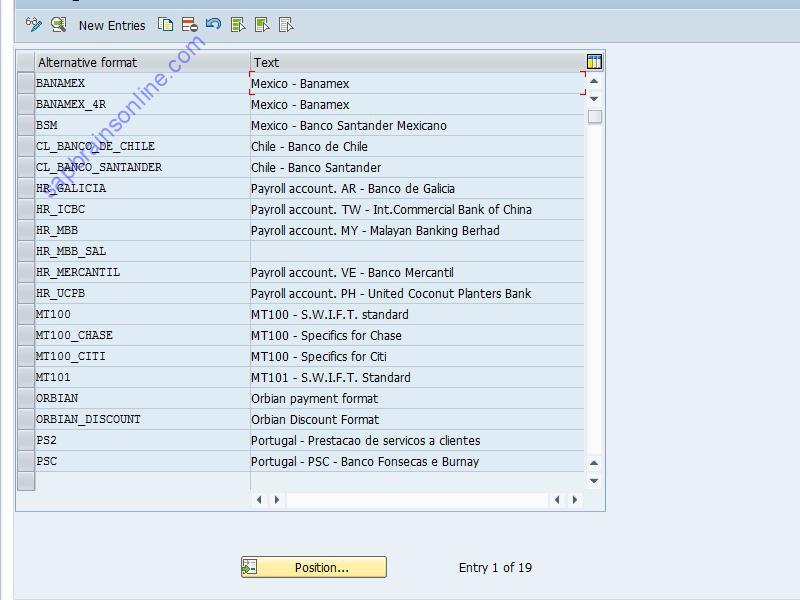The width and height of the screenshot is (800, 600).
Task: Click the rightmost horizontal scroll right arrow
Action: point(575,499)
